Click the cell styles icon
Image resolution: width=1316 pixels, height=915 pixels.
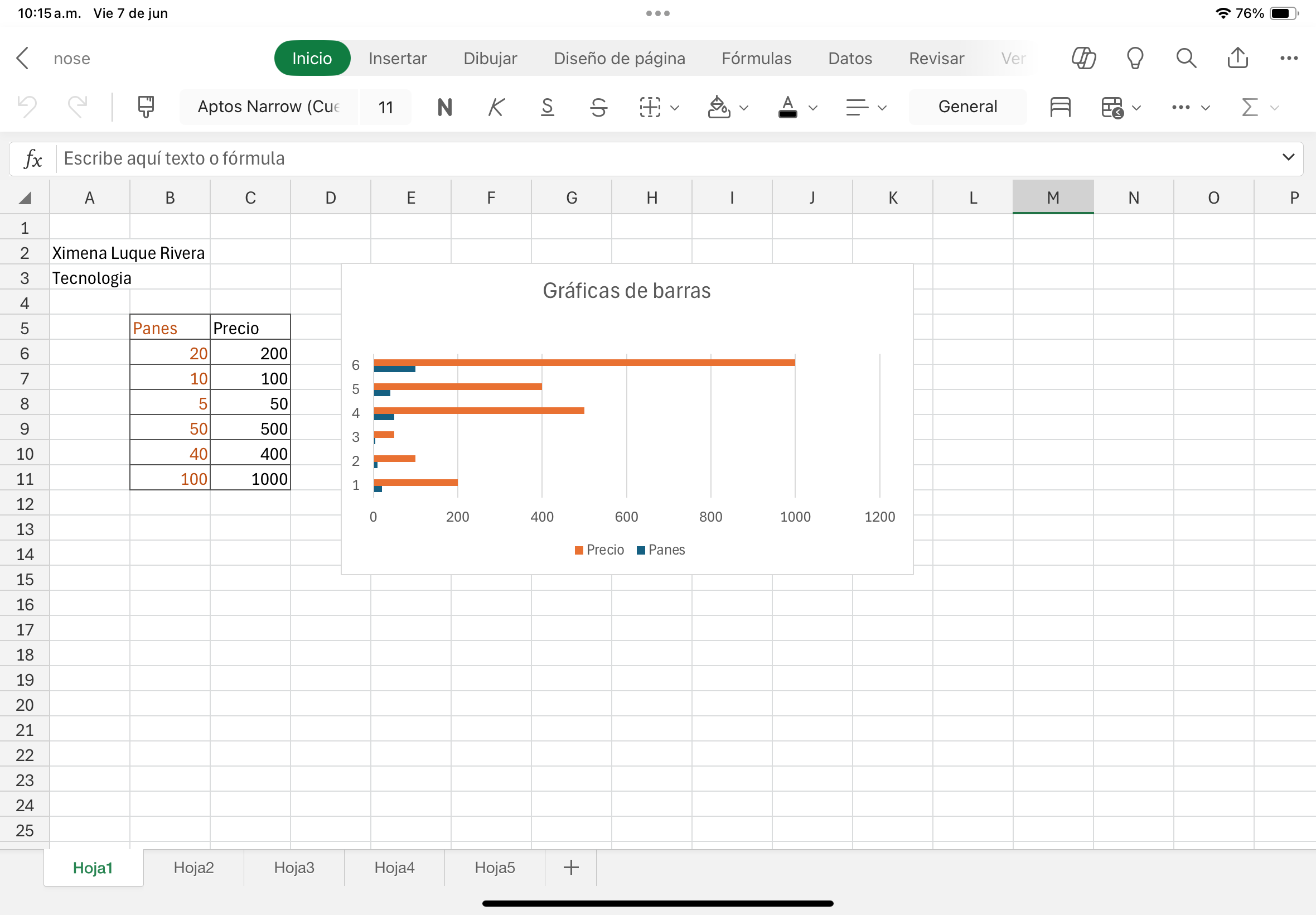[1060, 107]
